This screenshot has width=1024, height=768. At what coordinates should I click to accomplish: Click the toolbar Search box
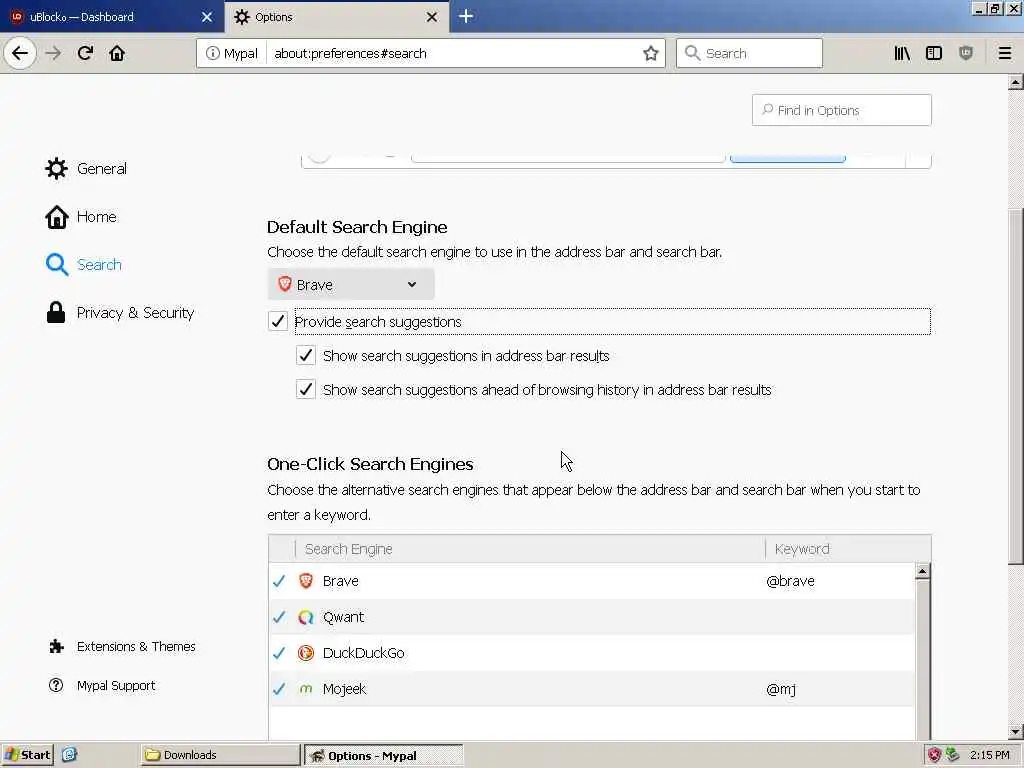[749, 54]
